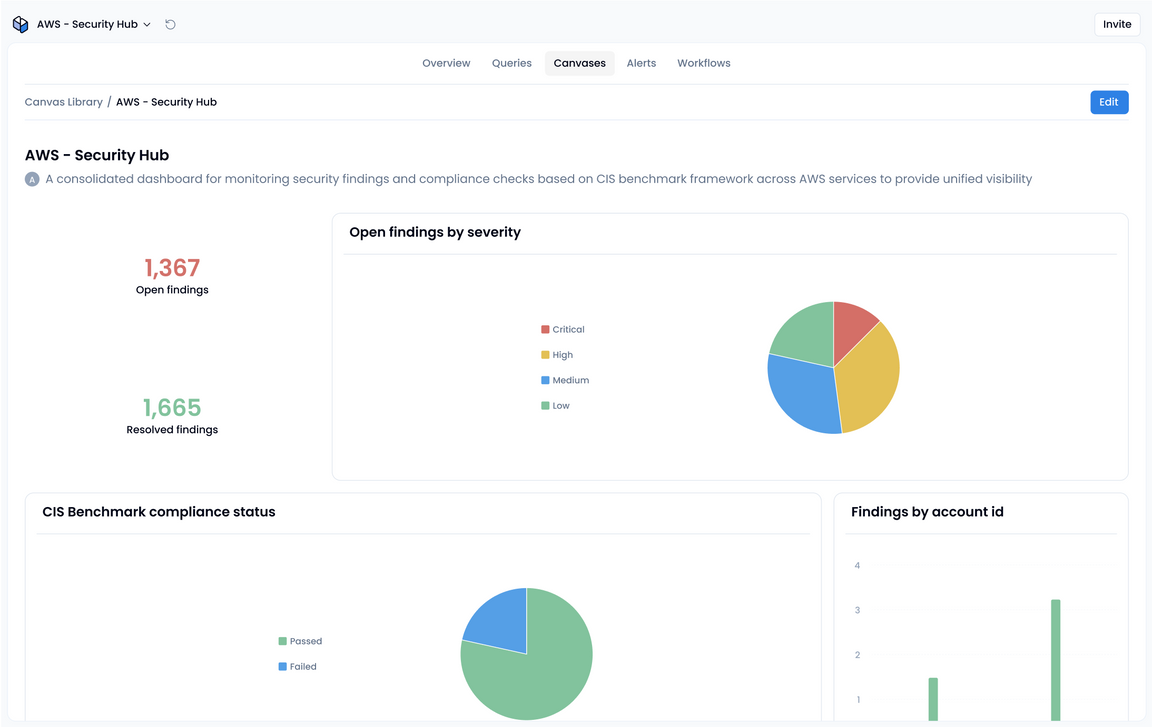Follow the Canvas Library breadcrumb link

[x=64, y=102]
